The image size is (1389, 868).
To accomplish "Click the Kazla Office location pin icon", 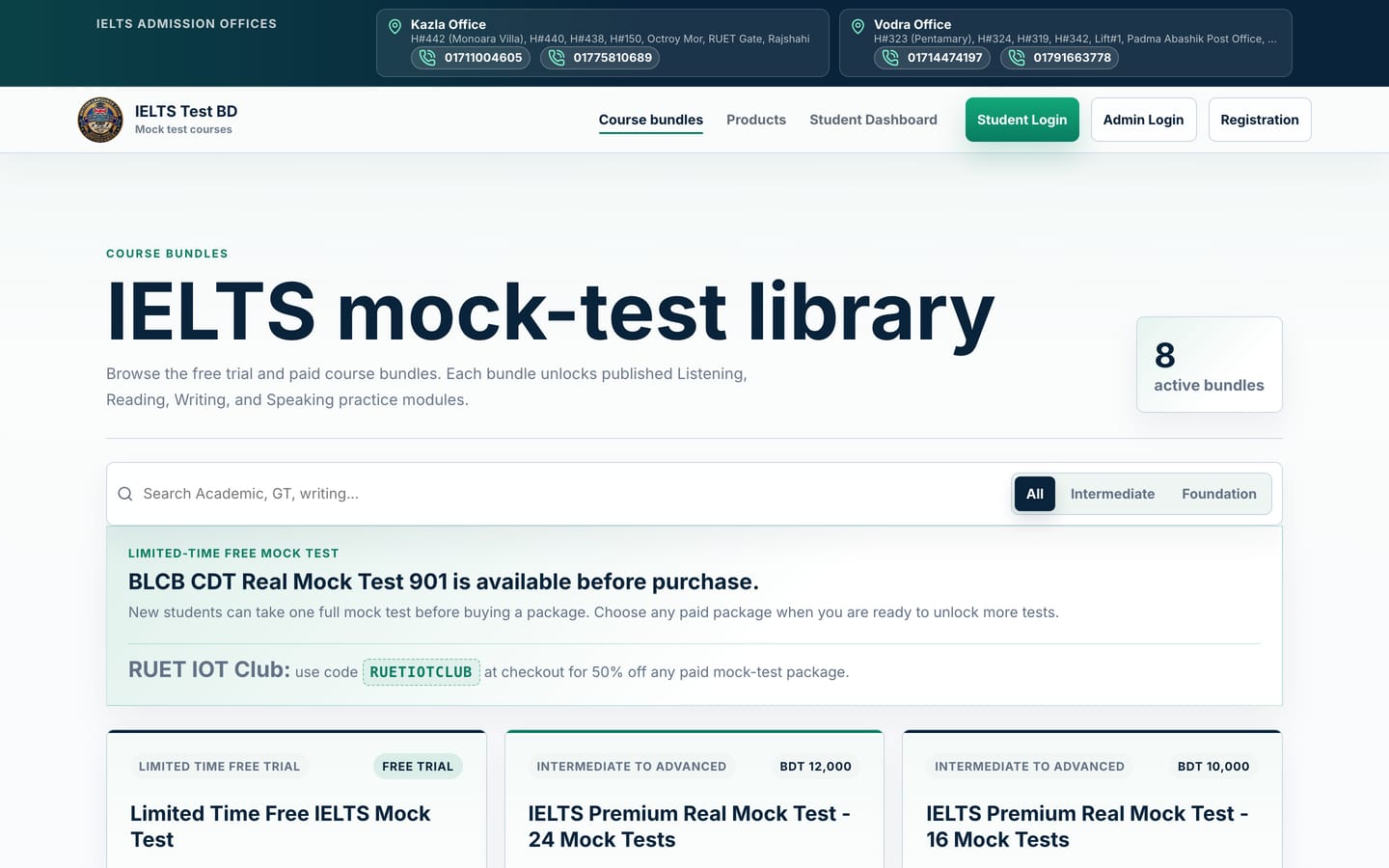I will pyautogui.click(x=395, y=27).
